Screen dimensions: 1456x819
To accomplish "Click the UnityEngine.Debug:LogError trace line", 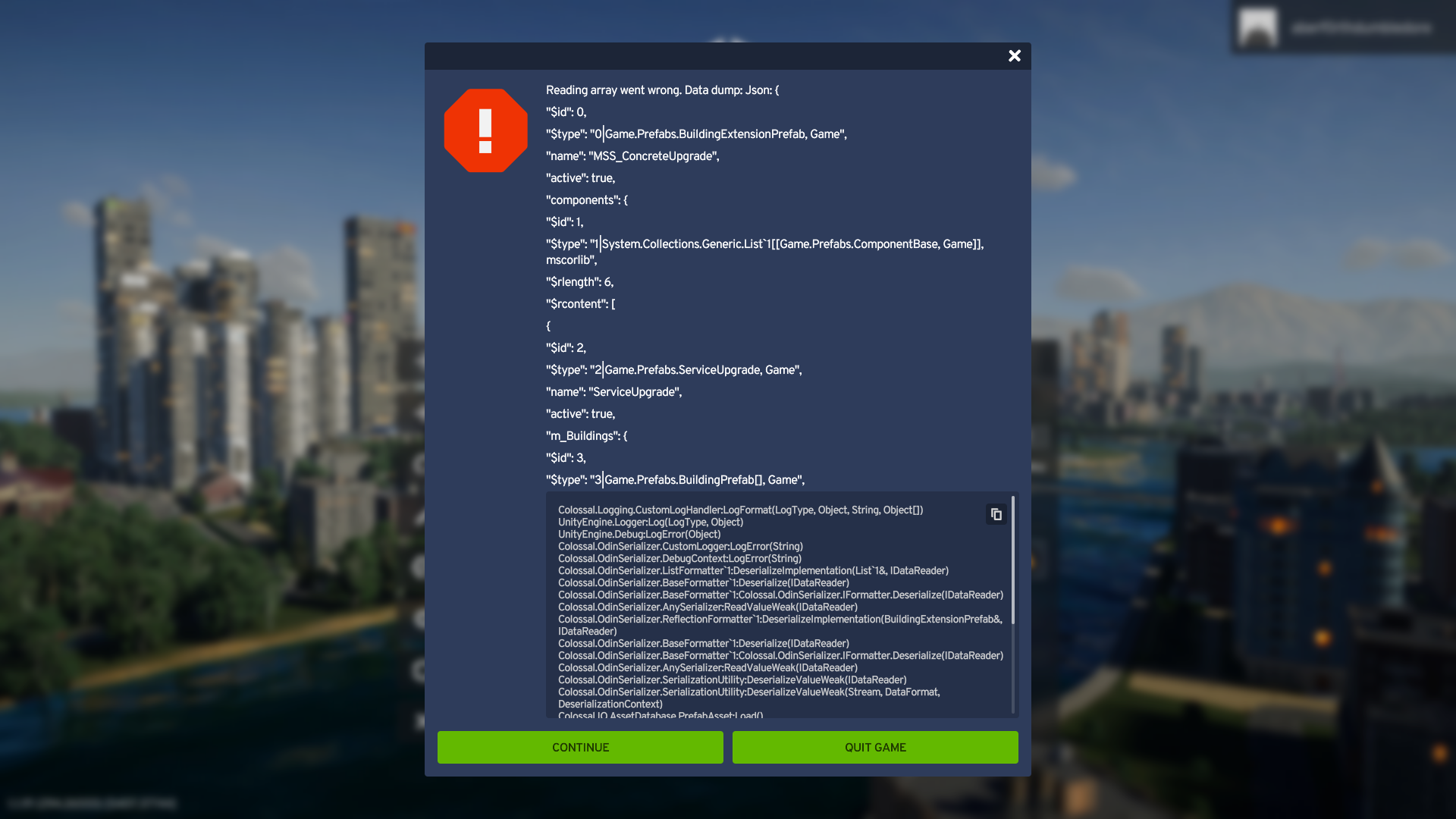I will [x=639, y=535].
